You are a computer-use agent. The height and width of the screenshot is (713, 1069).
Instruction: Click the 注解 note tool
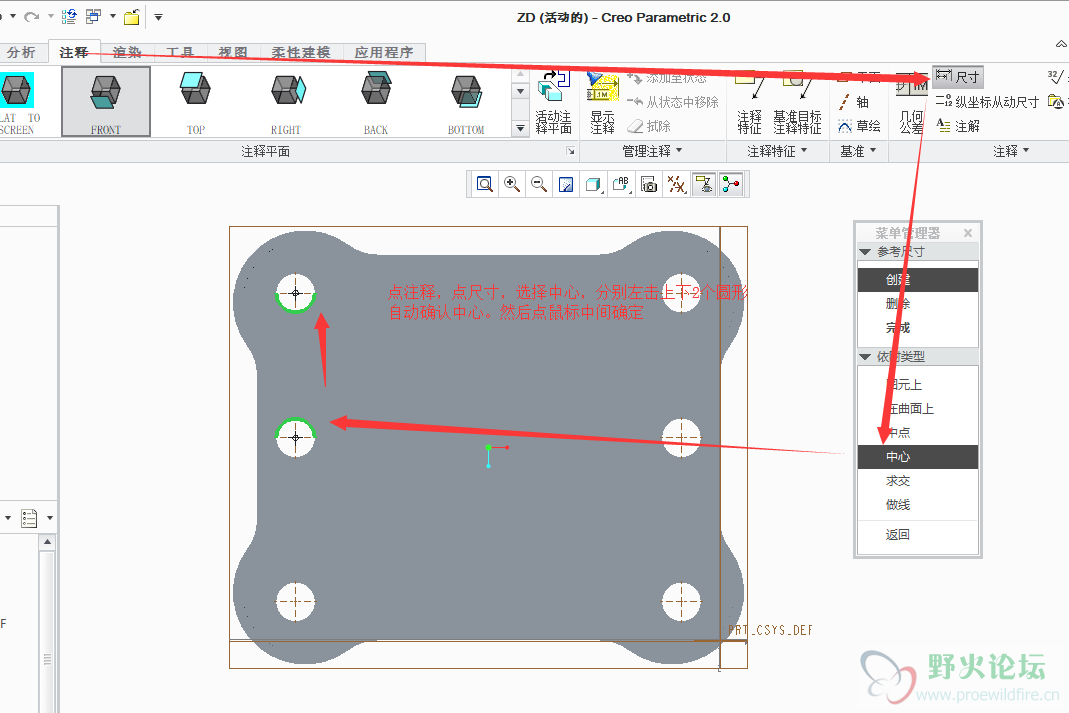coord(958,126)
